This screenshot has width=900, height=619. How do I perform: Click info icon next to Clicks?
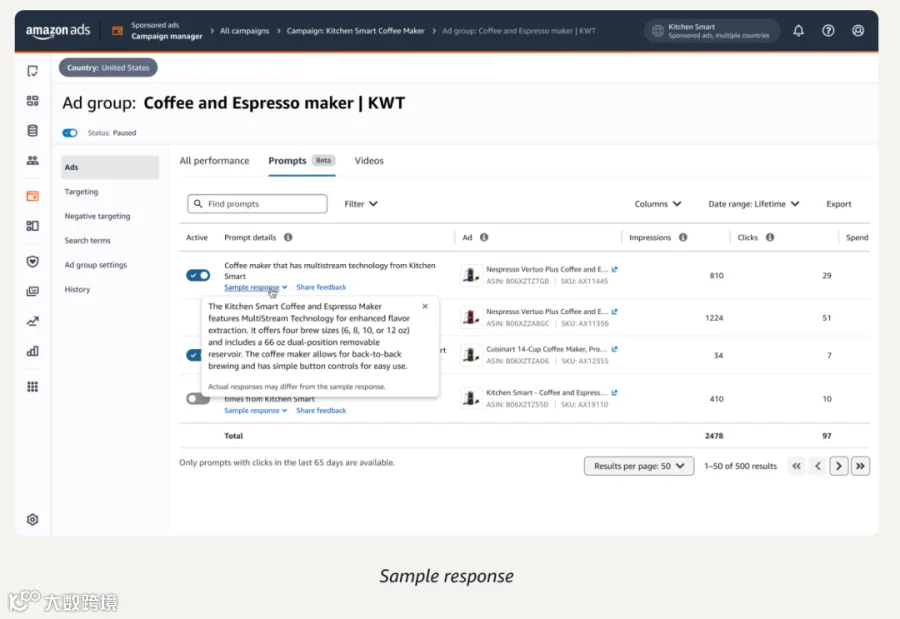(x=770, y=238)
